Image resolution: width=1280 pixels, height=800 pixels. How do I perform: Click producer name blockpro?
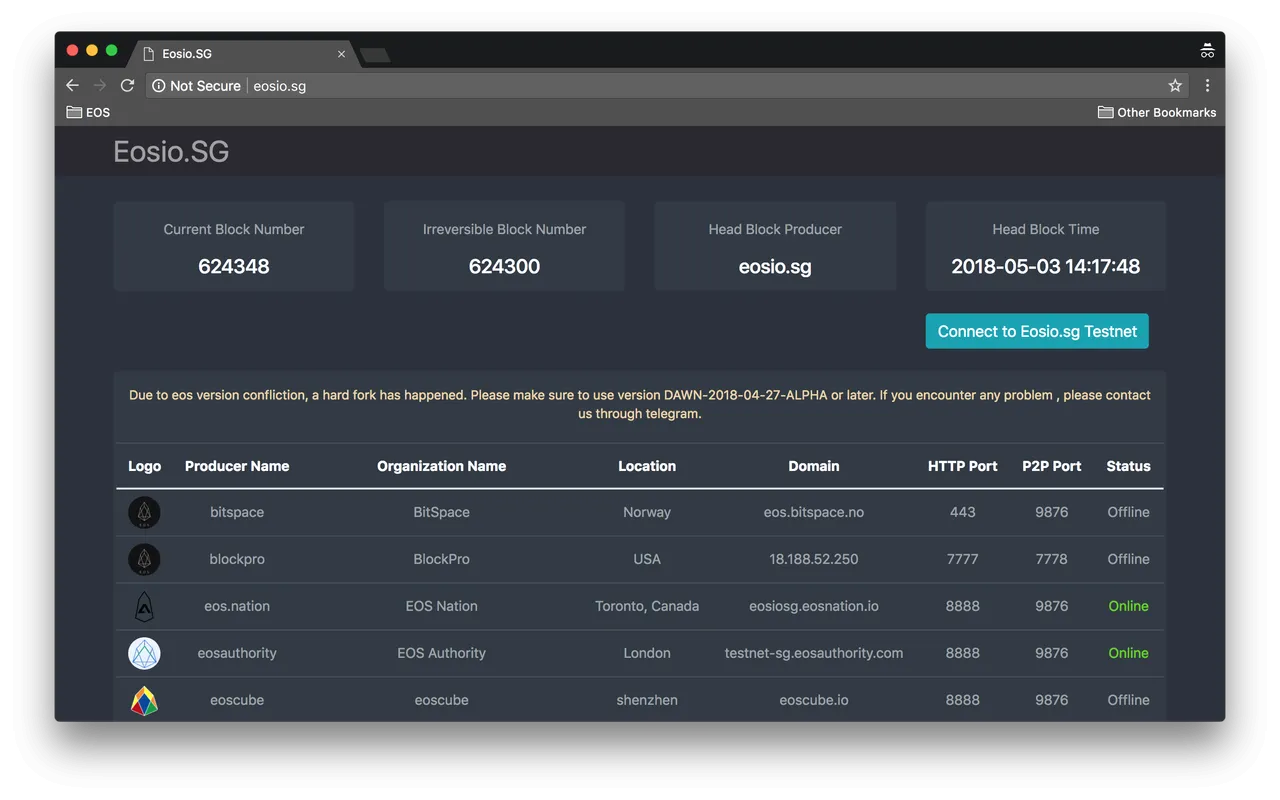(x=237, y=559)
